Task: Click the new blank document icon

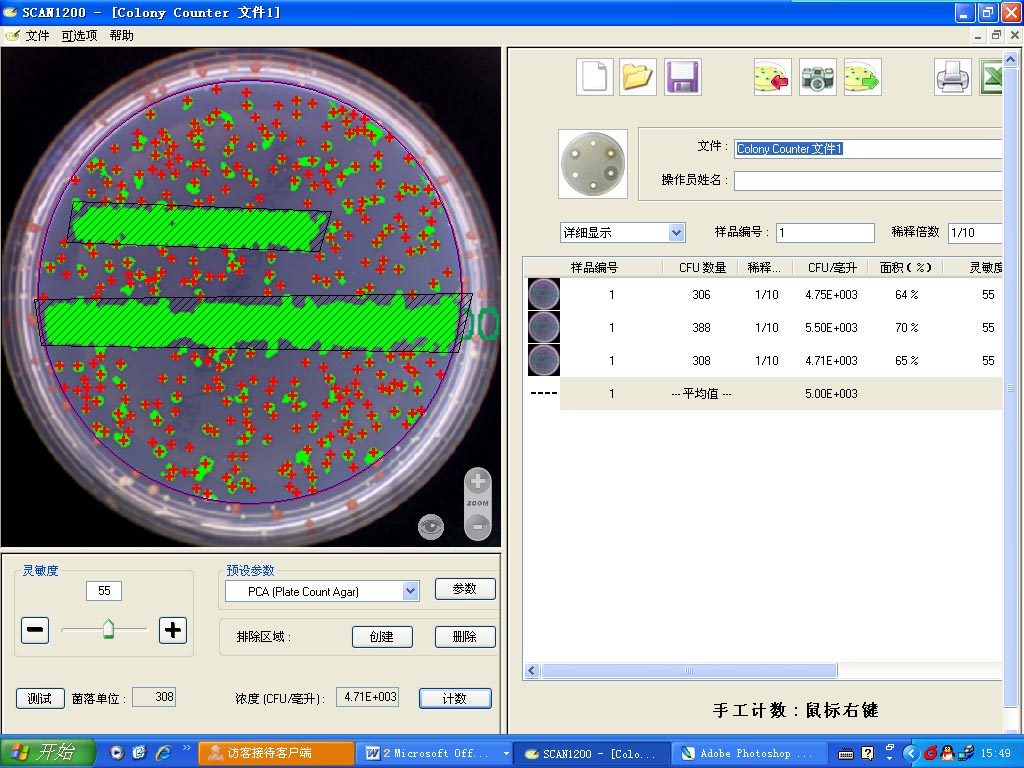Action: [x=595, y=77]
